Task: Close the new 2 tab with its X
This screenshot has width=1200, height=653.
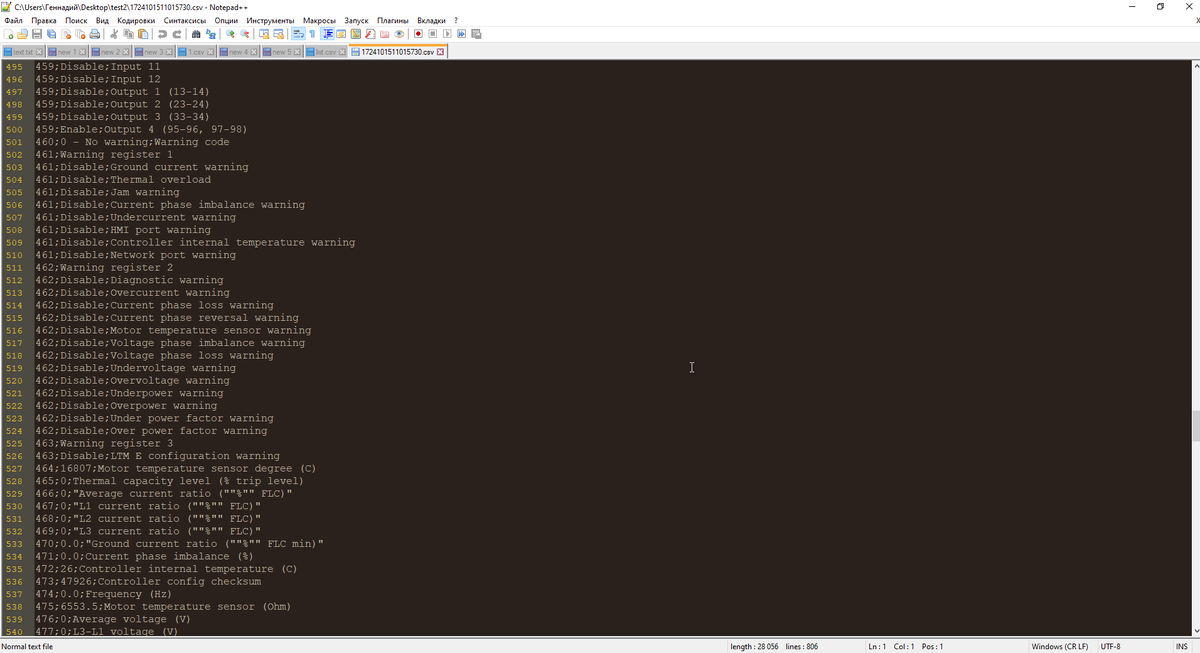Action: [x=126, y=52]
